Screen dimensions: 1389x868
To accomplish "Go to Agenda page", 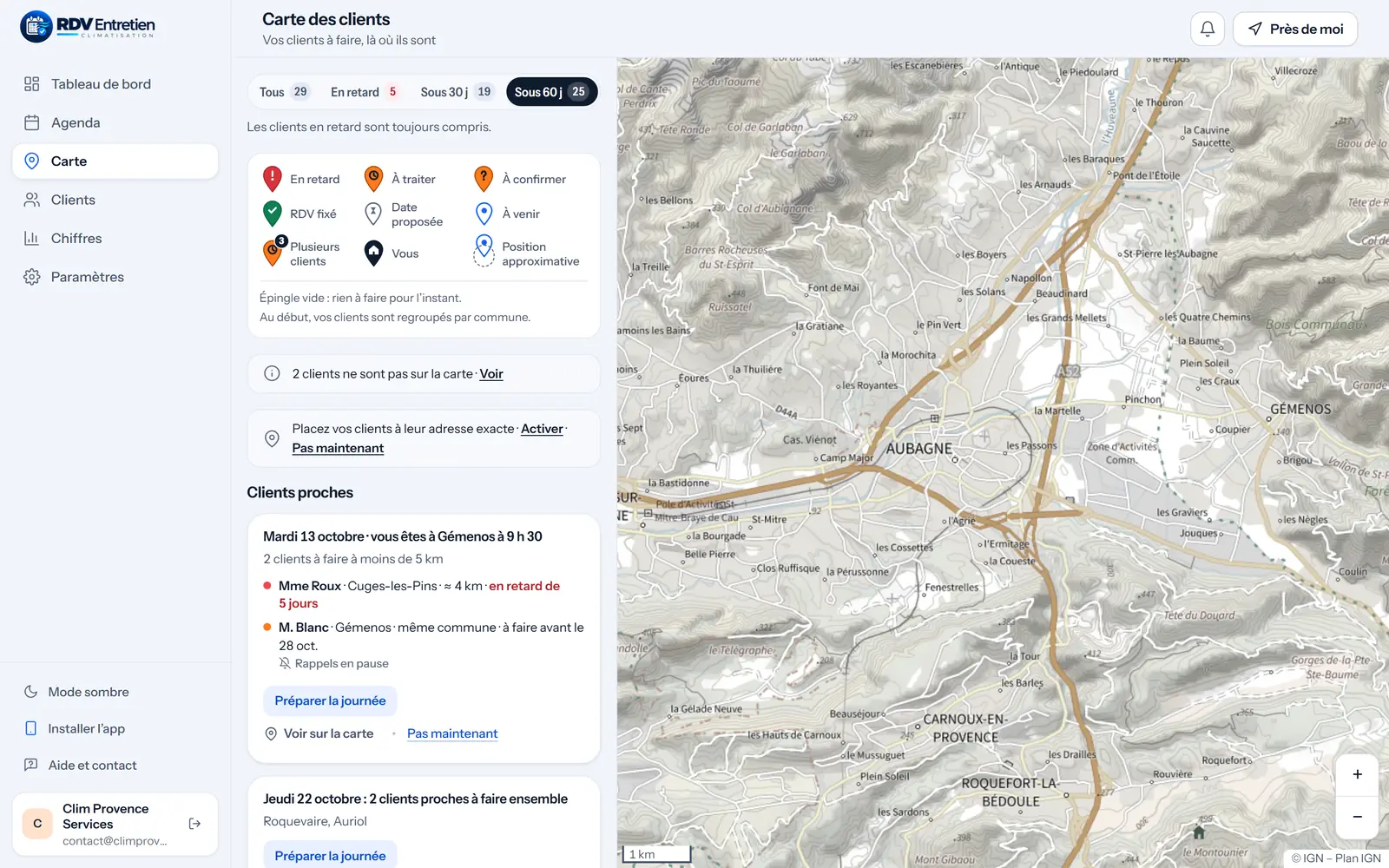I will pyautogui.click(x=115, y=122).
